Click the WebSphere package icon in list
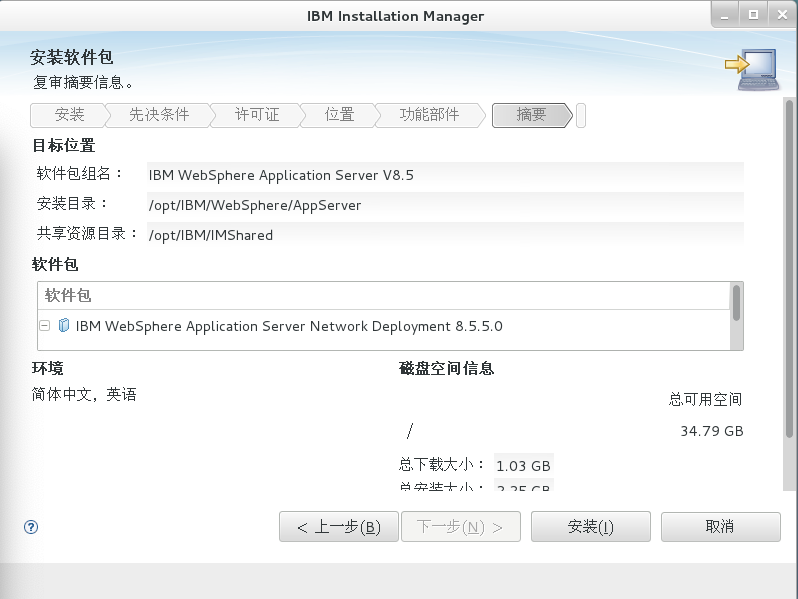The width and height of the screenshot is (798, 599). [64, 325]
